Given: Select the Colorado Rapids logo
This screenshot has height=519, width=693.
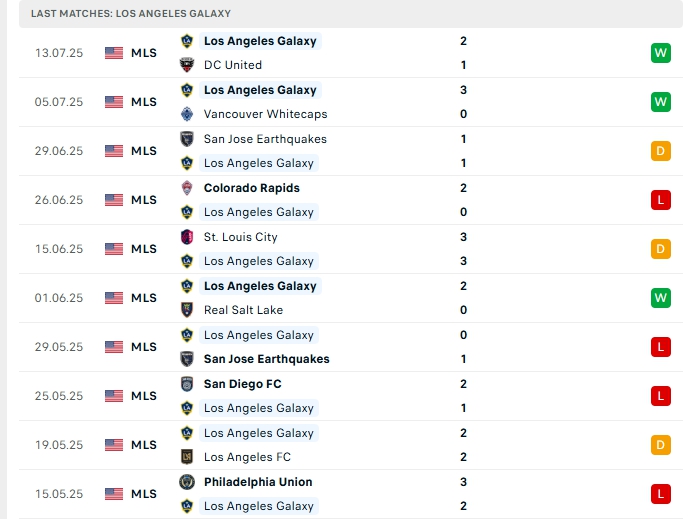Looking at the screenshot, I should click(x=186, y=188).
